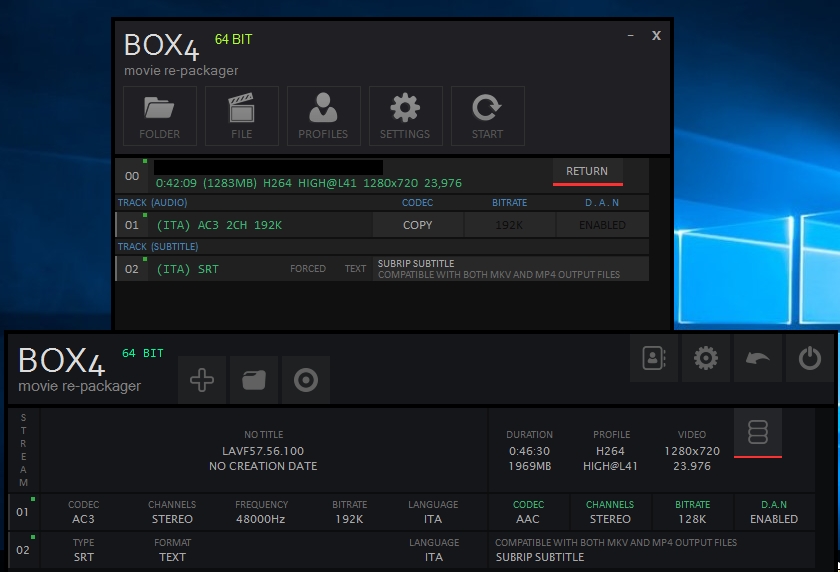Change output BITRATE 128K in lower window

pyautogui.click(x=692, y=512)
